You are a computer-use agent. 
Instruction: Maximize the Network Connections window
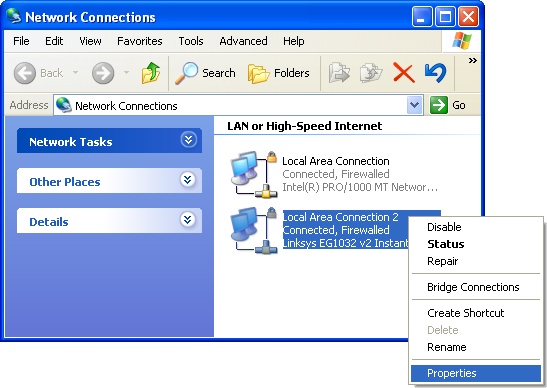(445, 16)
